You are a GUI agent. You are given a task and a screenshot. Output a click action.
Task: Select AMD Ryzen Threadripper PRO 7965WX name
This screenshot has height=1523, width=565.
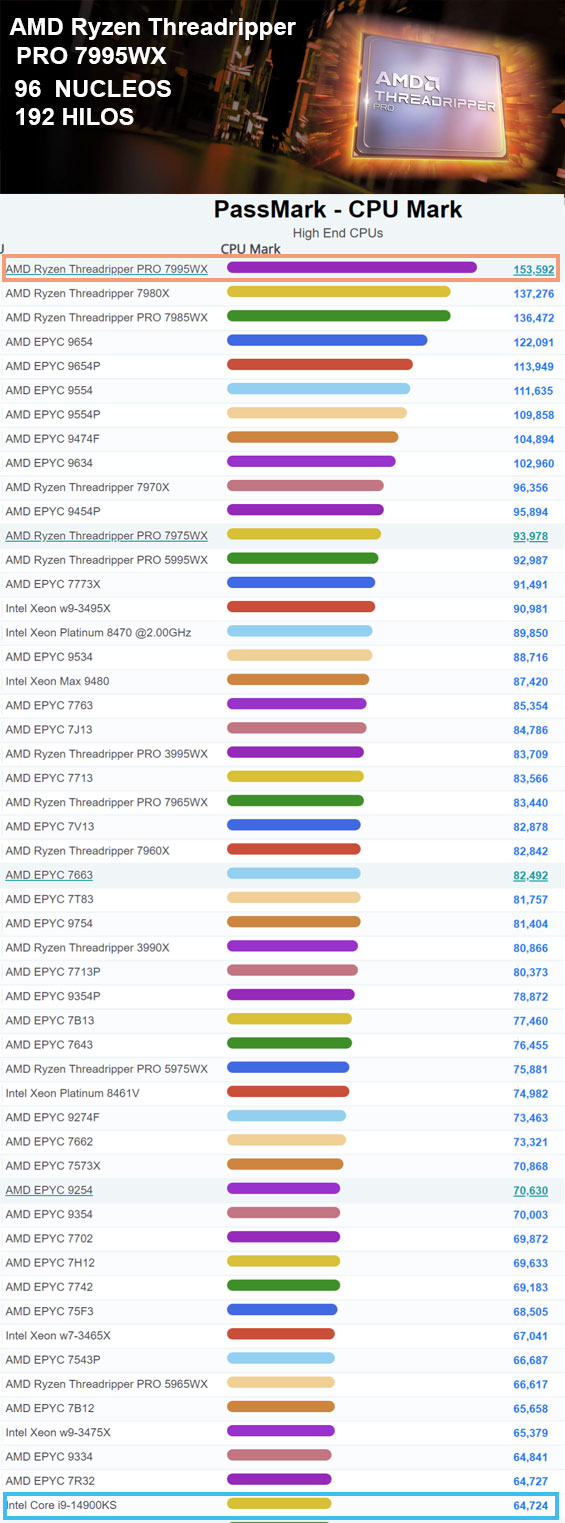[x=107, y=802]
